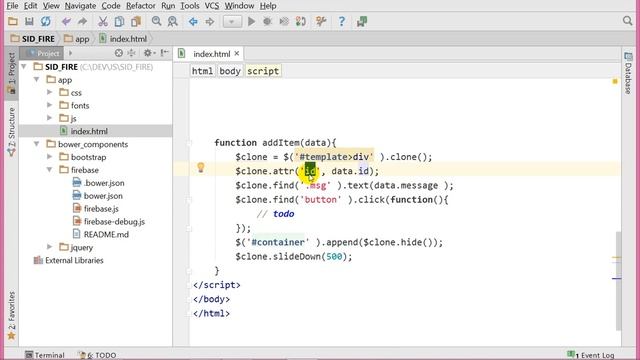This screenshot has width=640, height=360.
Task: Click the Search Everywhere magnifier
Action: point(627,21)
